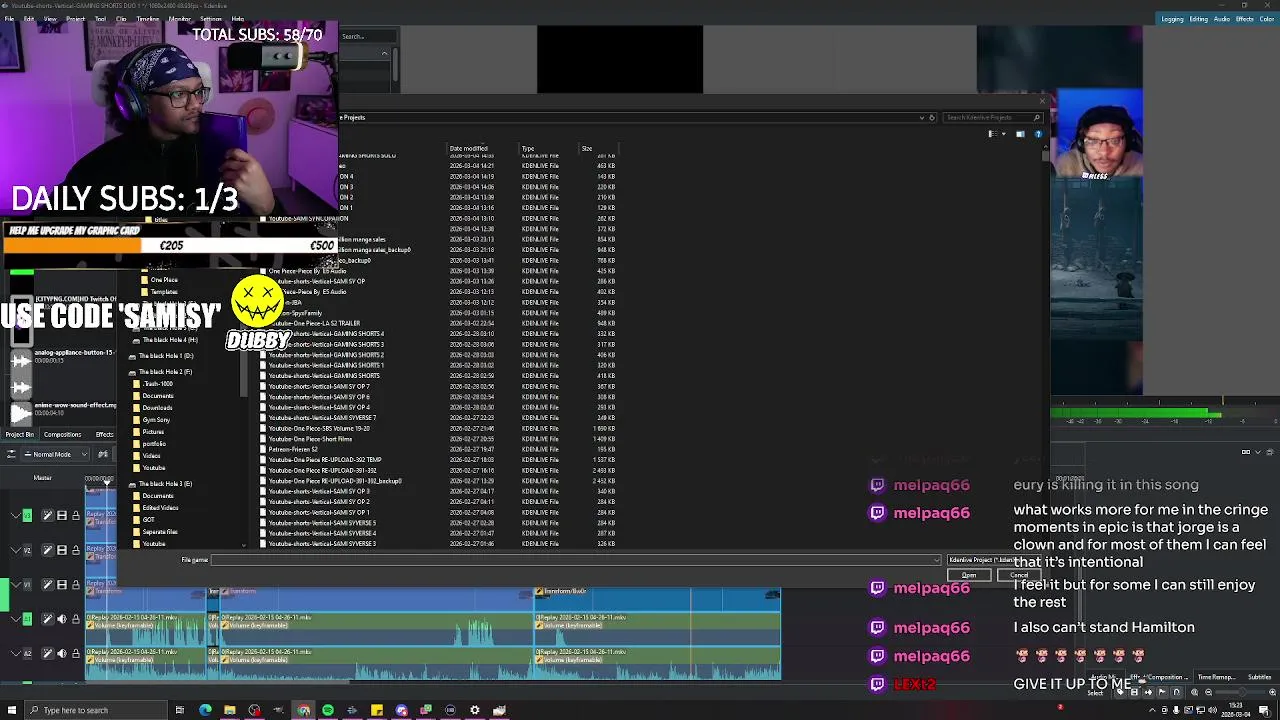1280x720 pixels.
Task: Lock track V1 using its padlock icon
Action: 76,584
